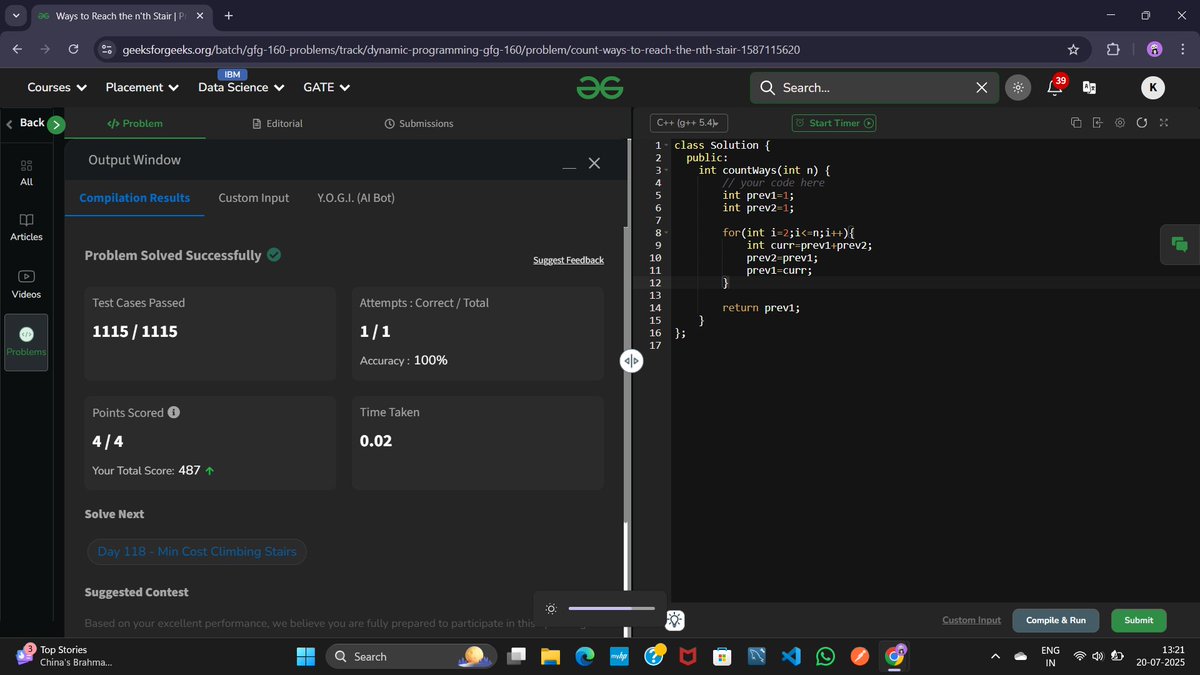The image size is (1200, 675).
Task: Click the lightbulb hint icon
Action: point(675,620)
